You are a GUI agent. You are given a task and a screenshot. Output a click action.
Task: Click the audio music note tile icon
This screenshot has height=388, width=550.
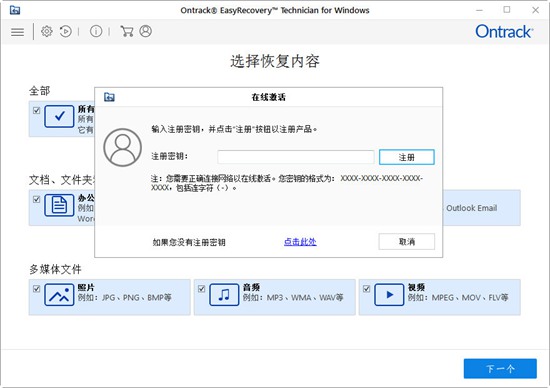[x=224, y=295]
